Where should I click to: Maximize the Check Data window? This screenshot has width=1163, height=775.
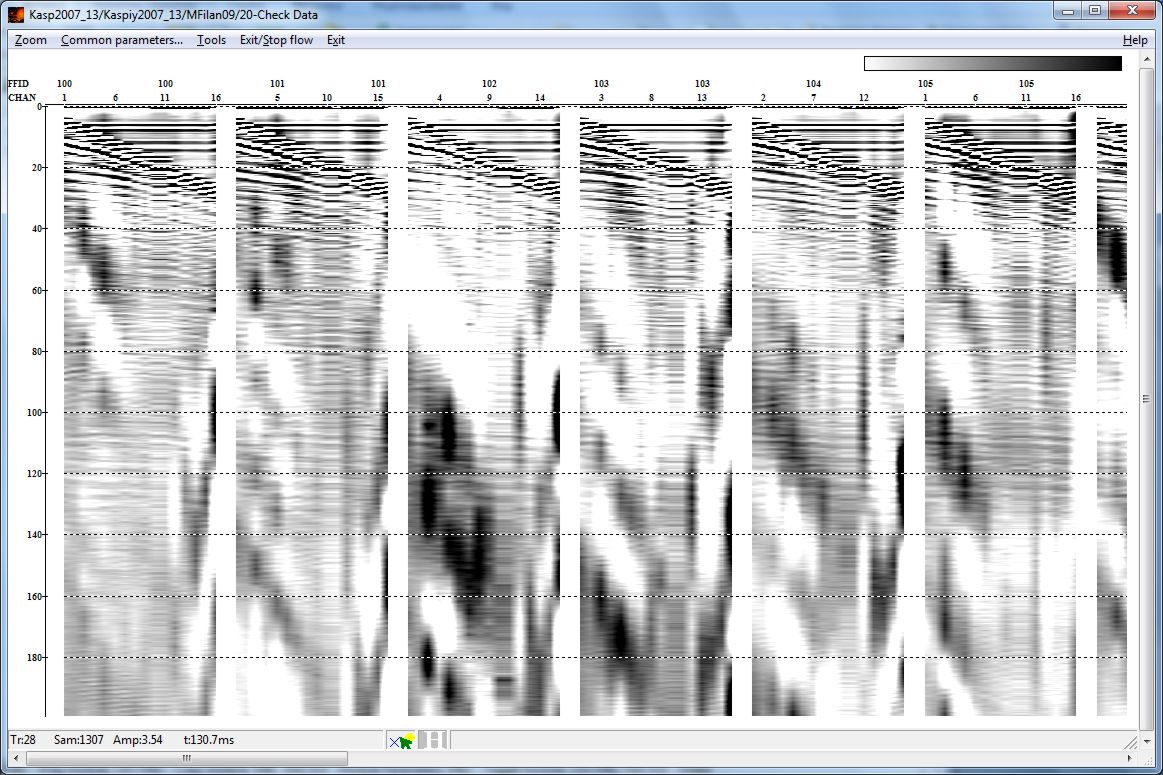click(x=1095, y=11)
